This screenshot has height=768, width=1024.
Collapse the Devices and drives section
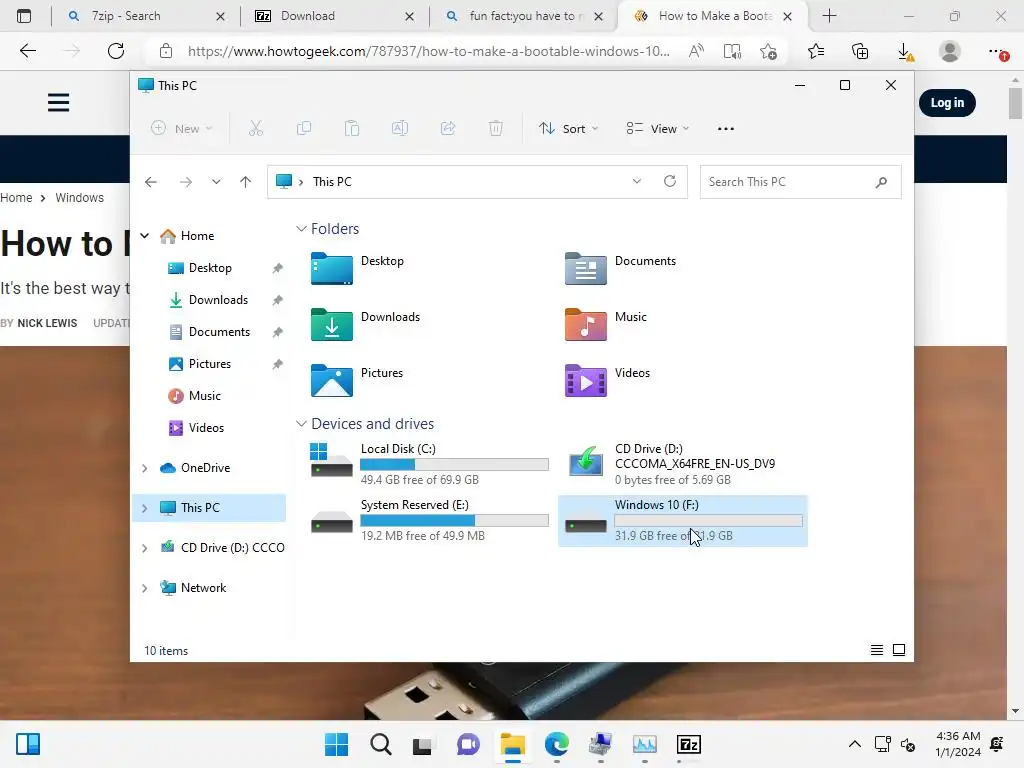[x=301, y=424]
